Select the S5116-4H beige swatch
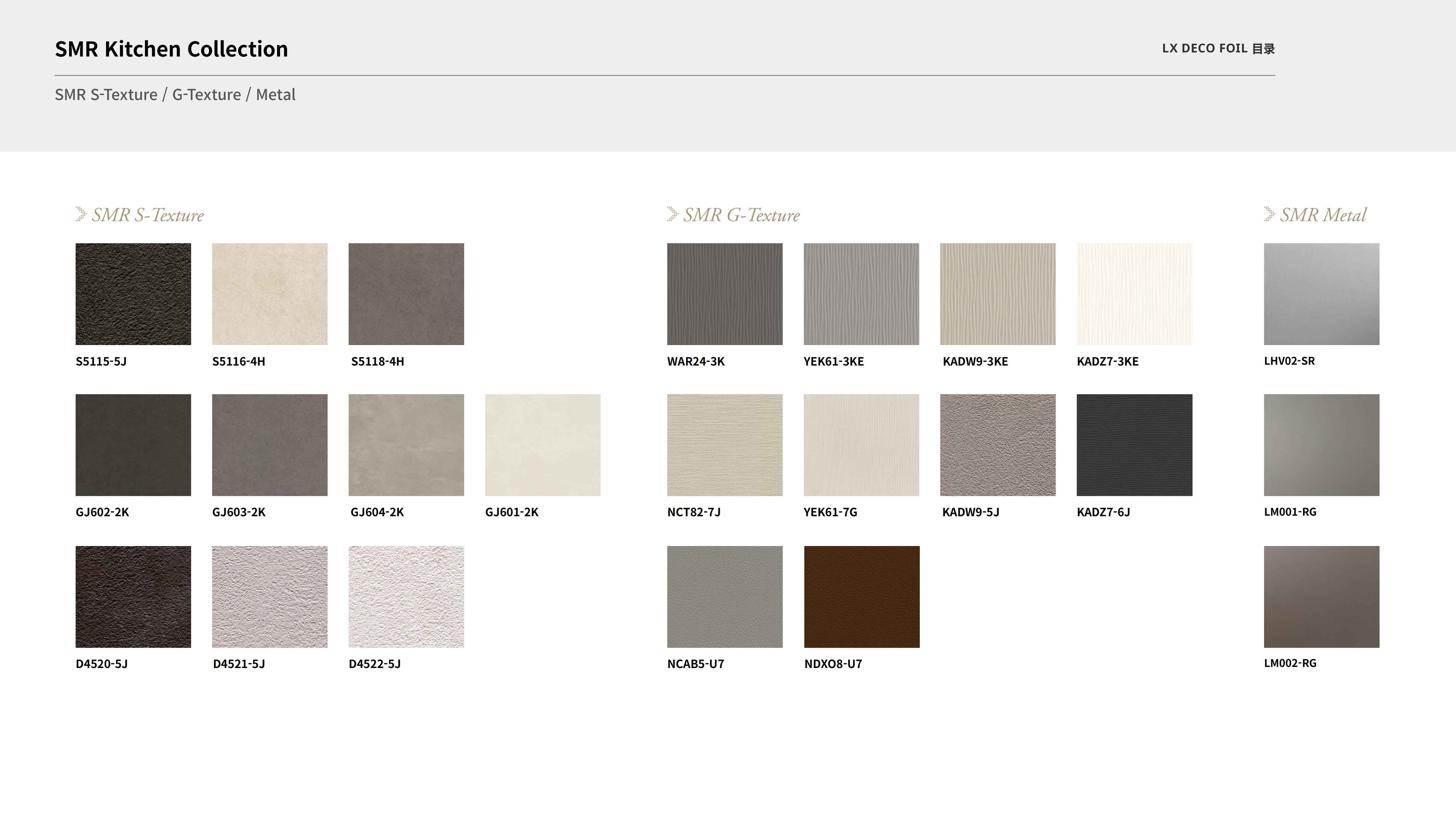 pos(270,294)
